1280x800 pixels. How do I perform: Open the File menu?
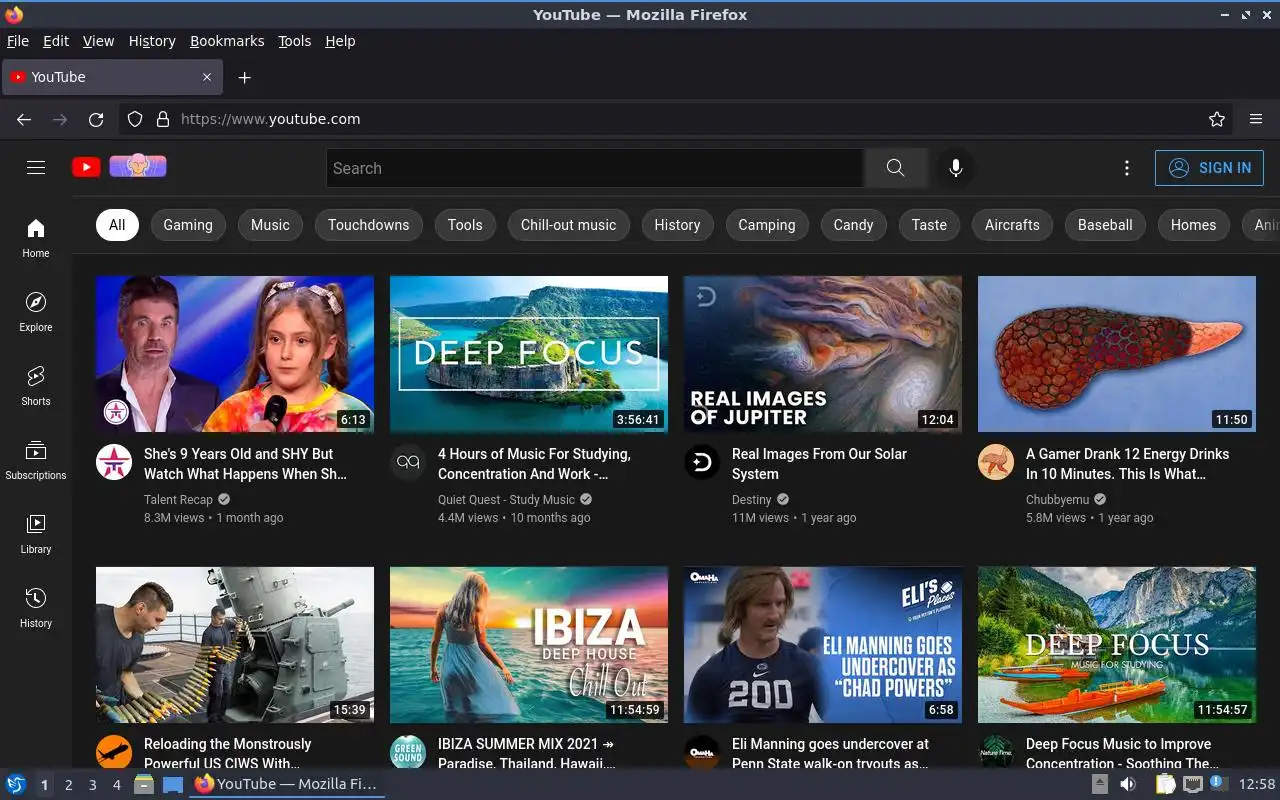click(18, 41)
